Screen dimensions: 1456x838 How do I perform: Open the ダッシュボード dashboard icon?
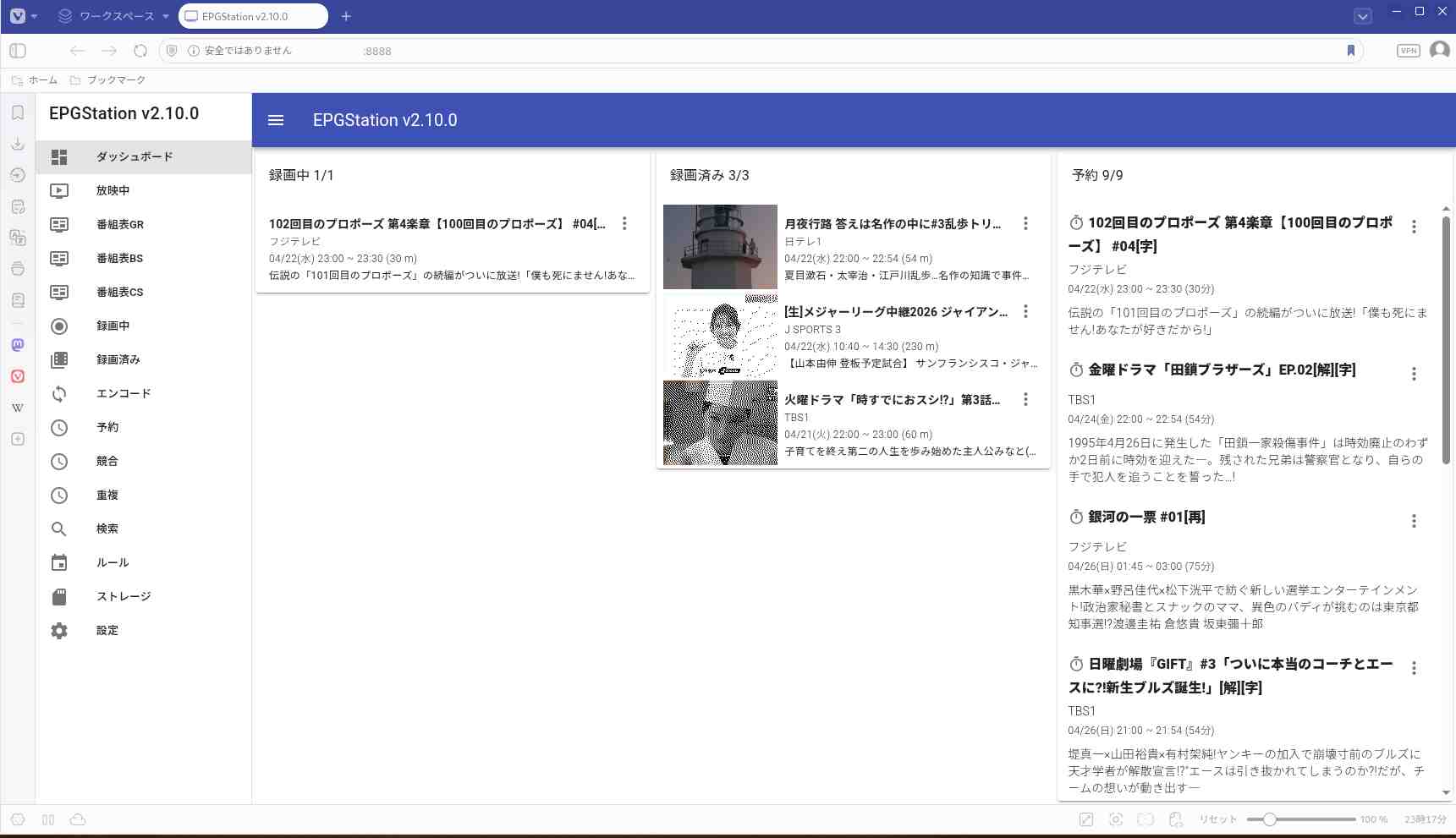click(59, 157)
